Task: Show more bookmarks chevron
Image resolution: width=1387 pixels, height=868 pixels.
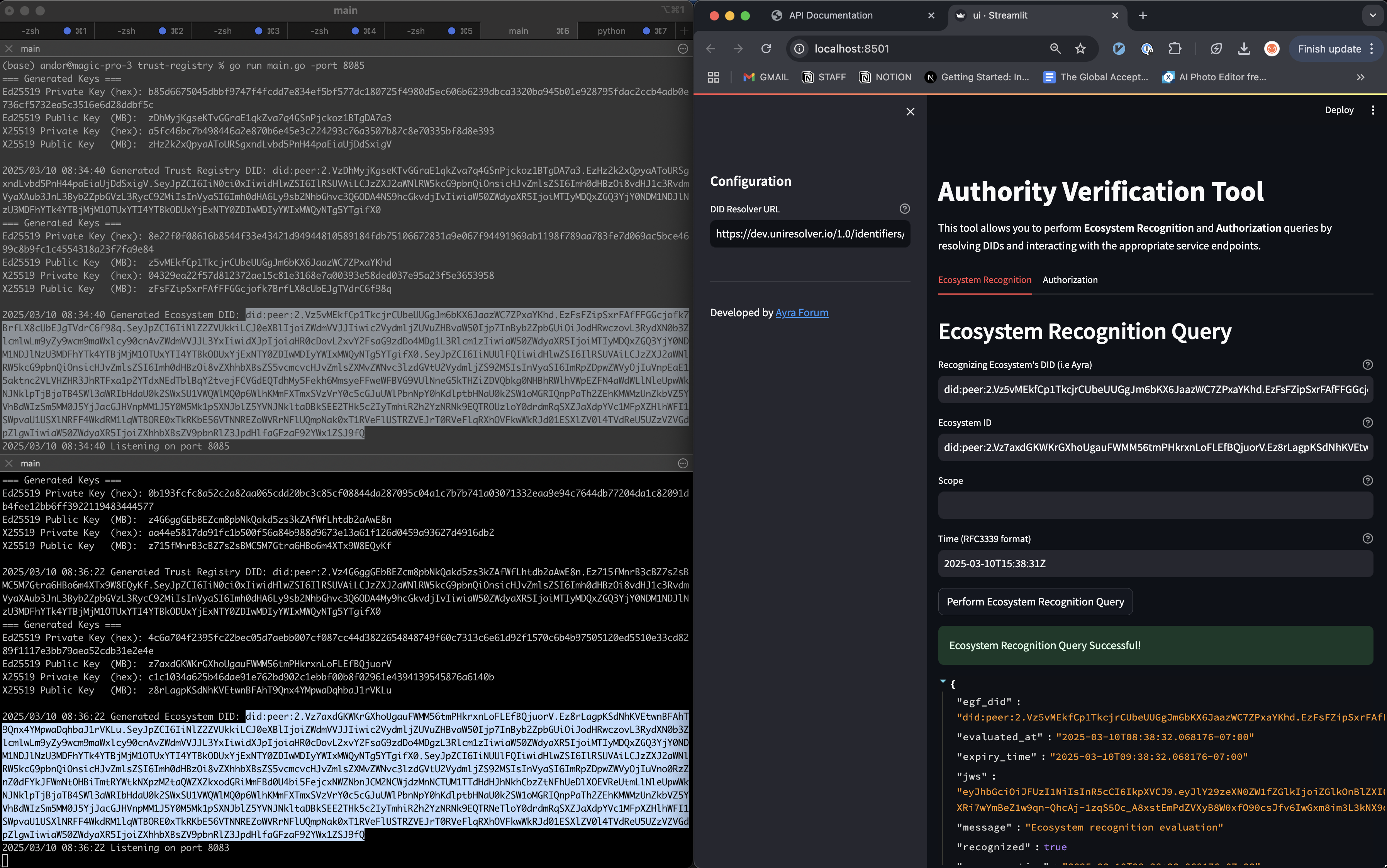Action: point(1361,77)
